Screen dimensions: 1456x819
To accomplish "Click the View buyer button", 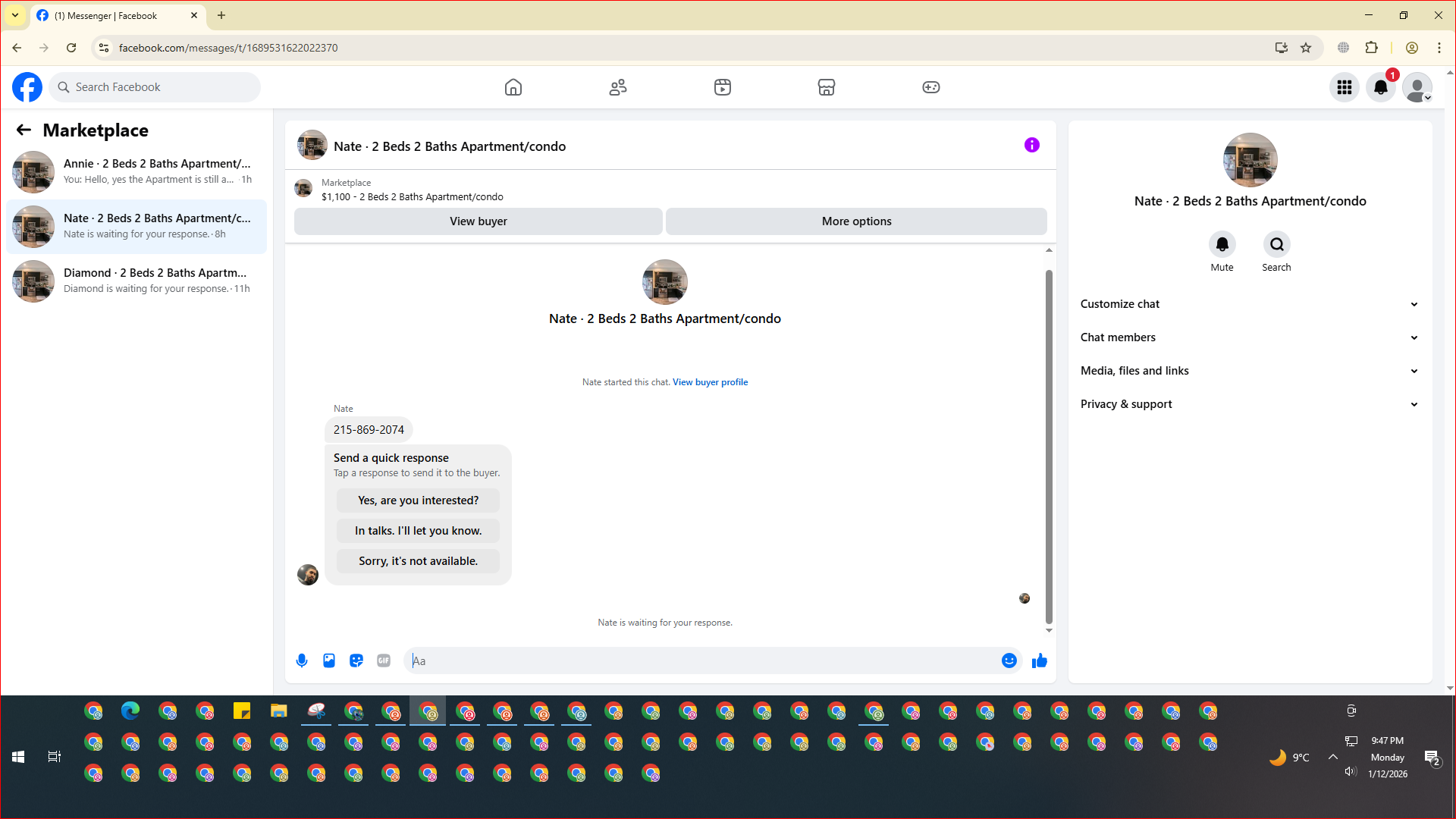I will [478, 221].
